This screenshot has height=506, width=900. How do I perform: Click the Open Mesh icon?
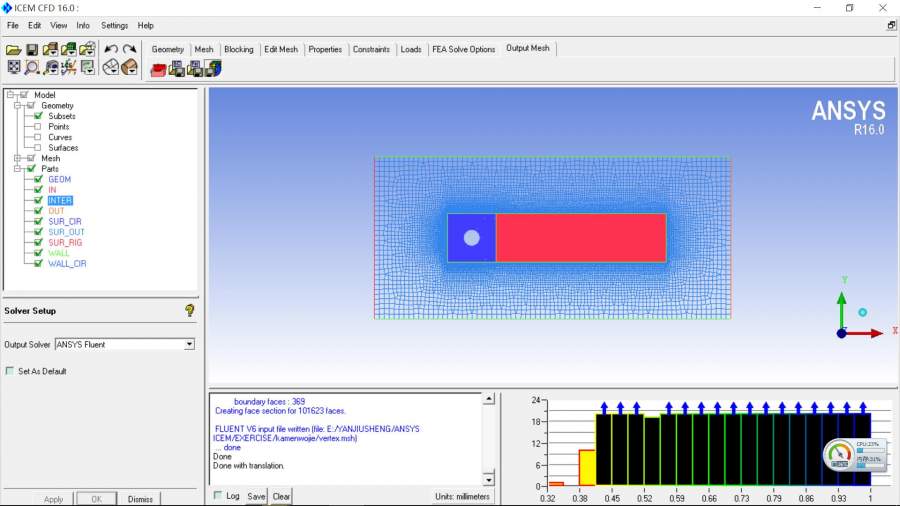click(69, 50)
